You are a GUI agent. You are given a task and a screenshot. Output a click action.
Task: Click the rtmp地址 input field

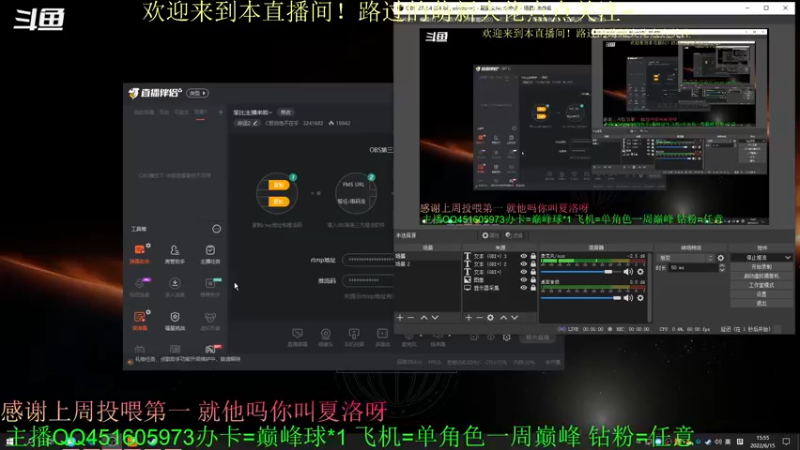[x=368, y=260]
